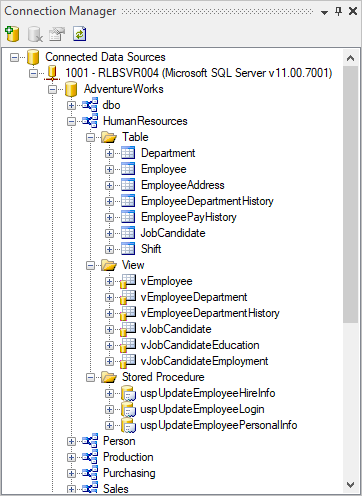The height and width of the screenshot is (496, 362).
Task: Select the vEmployeeDepartmentHistory view label
Action: click(210, 313)
